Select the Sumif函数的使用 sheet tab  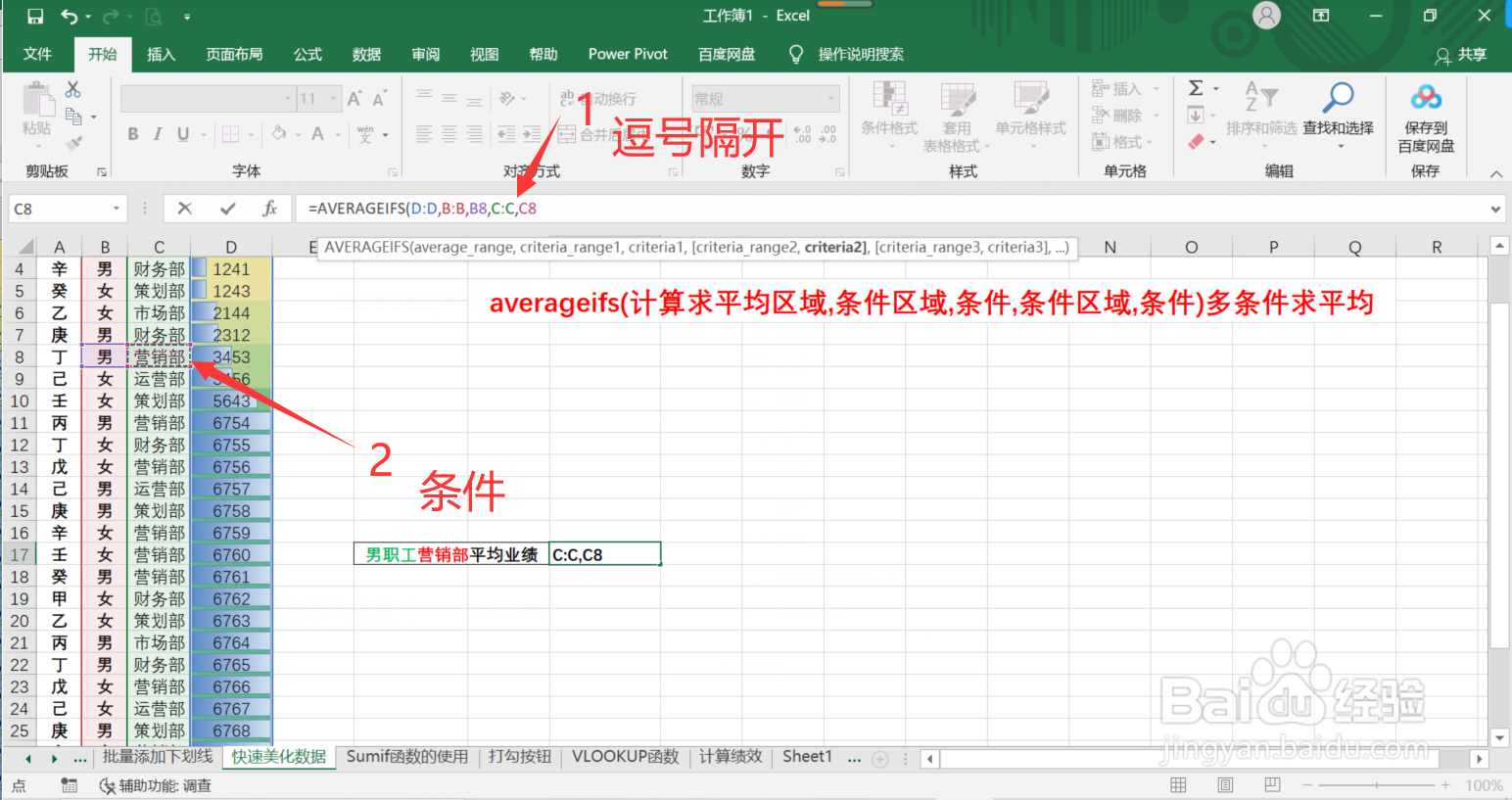tap(407, 757)
